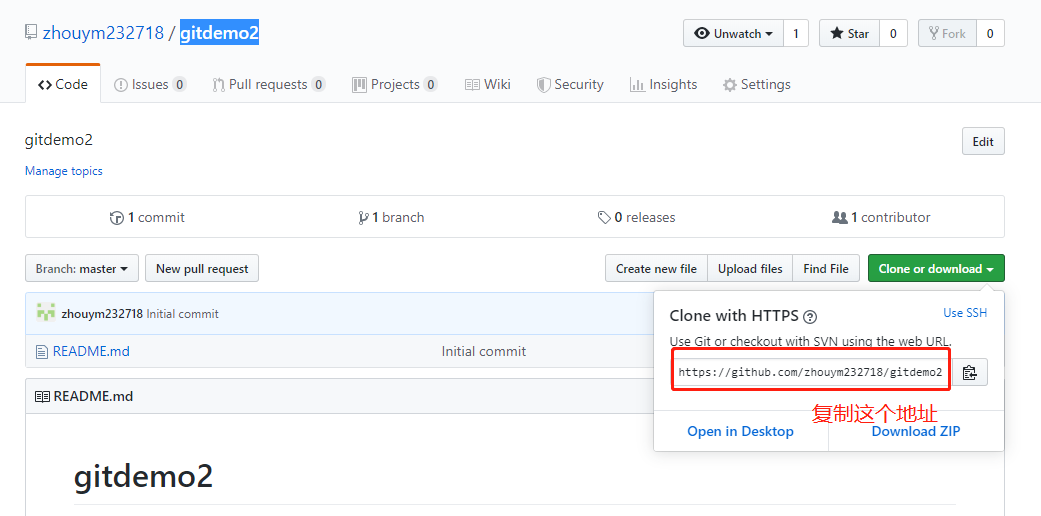Image resolution: width=1041 pixels, height=516 pixels.
Task: Open the Wiki tab
Action: pyautogui.click(x=488, y=84)
